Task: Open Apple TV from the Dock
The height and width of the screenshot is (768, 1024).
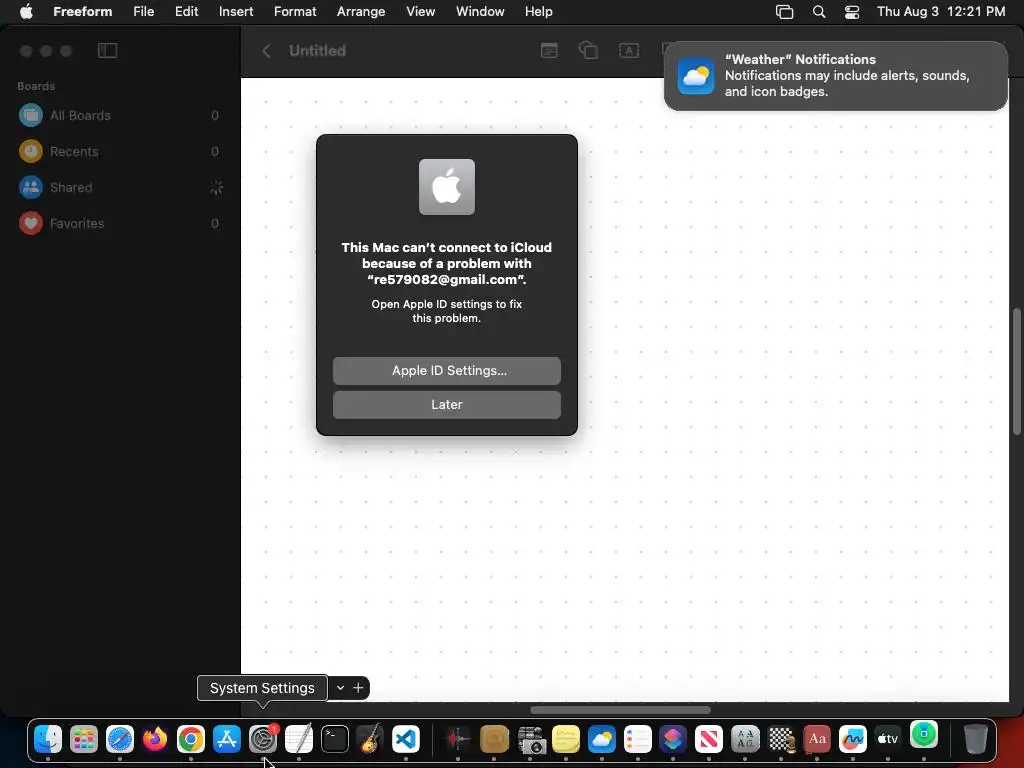Action: 888,739
